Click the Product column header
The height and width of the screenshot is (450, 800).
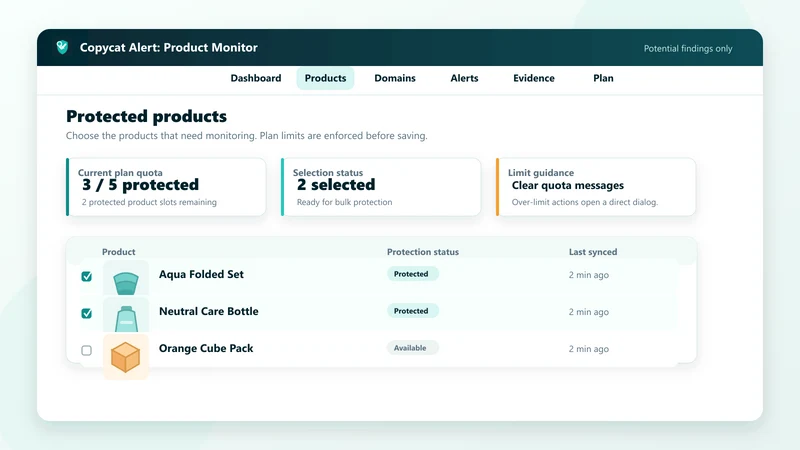click(x=118, y=252)
